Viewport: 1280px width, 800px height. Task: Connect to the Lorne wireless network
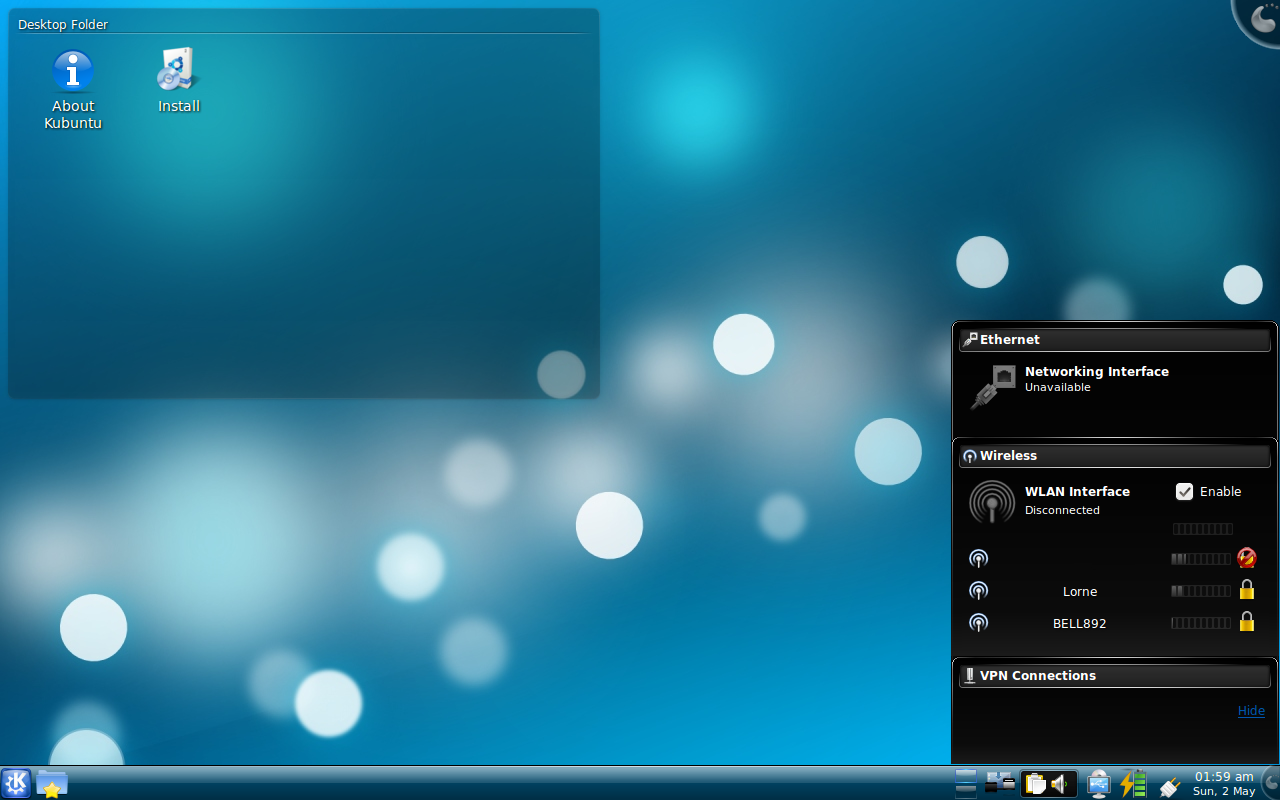tap(1080, 591)
